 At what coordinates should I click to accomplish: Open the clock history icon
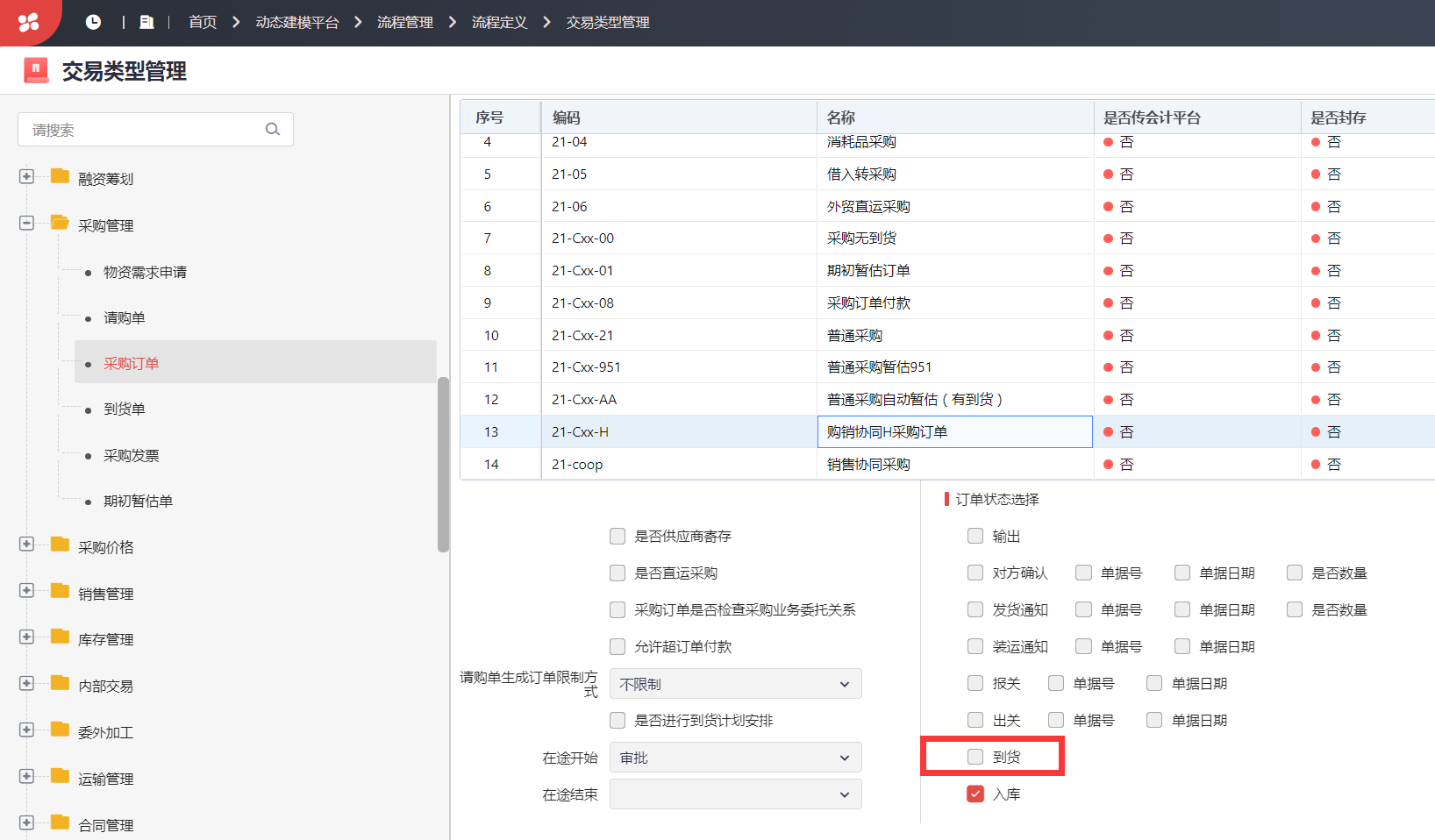coord(93,22)
